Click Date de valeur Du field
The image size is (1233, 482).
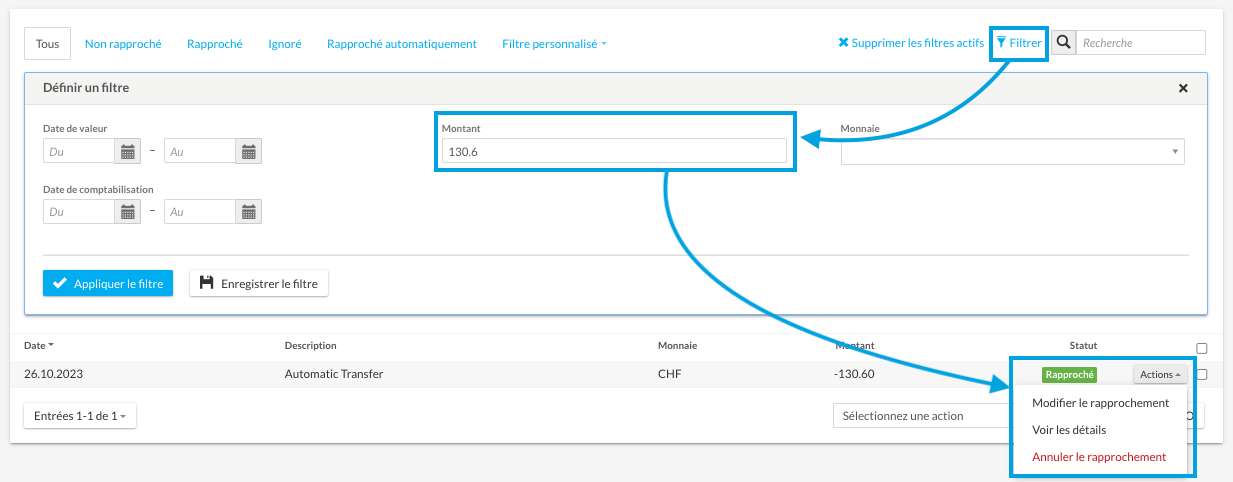(x=79, y=152)
